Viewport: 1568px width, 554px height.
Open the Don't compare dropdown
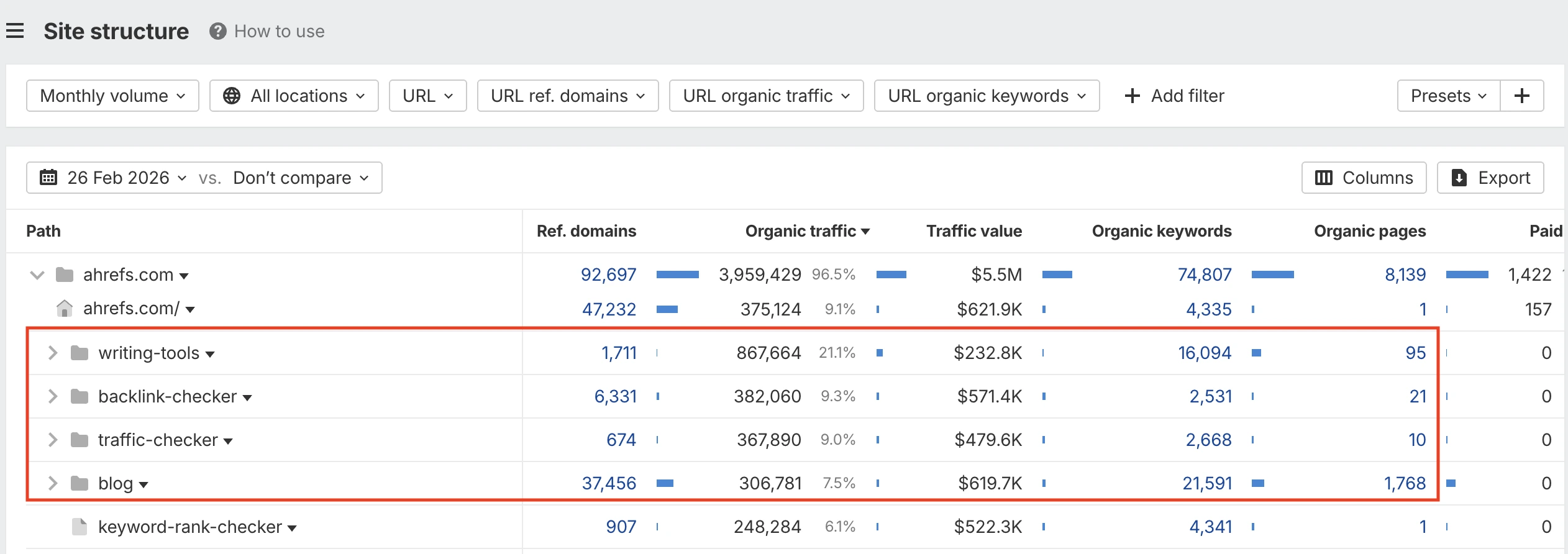click(301, 178)
